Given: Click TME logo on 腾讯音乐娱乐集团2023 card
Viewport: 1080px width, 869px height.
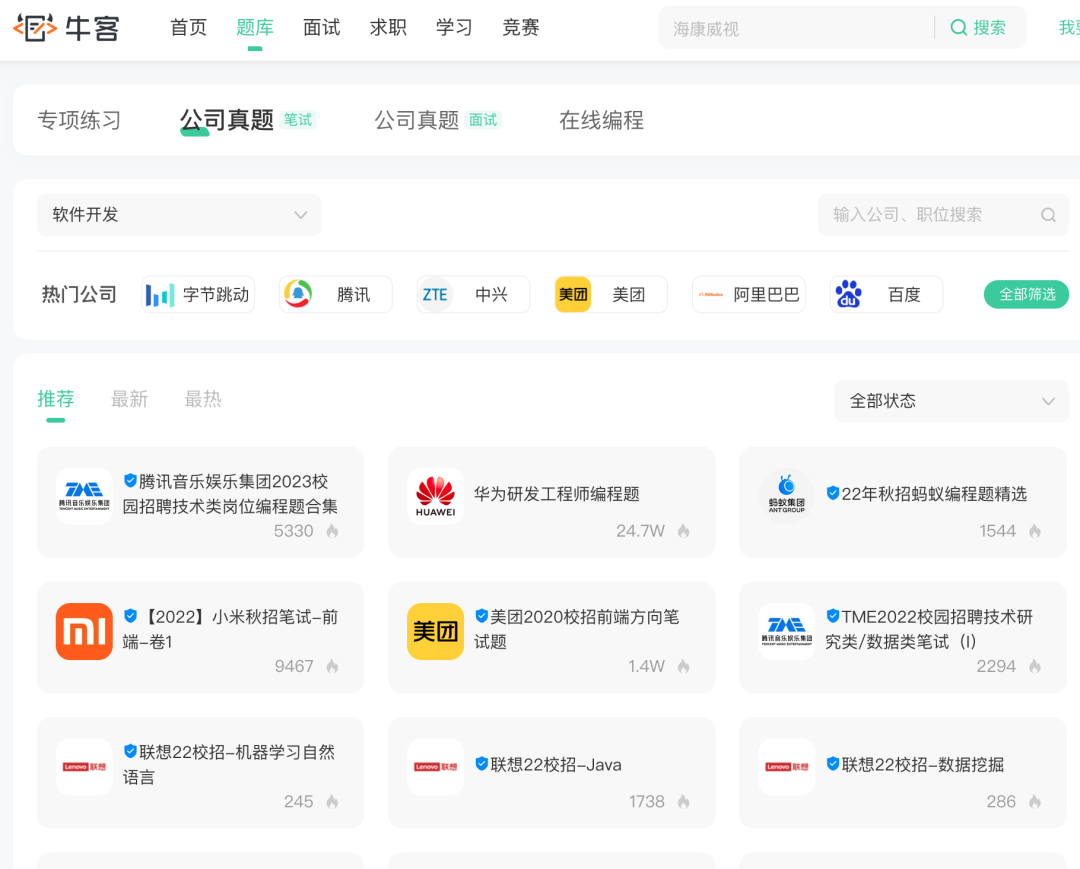Looking at the screenshot, I should 84,496.
